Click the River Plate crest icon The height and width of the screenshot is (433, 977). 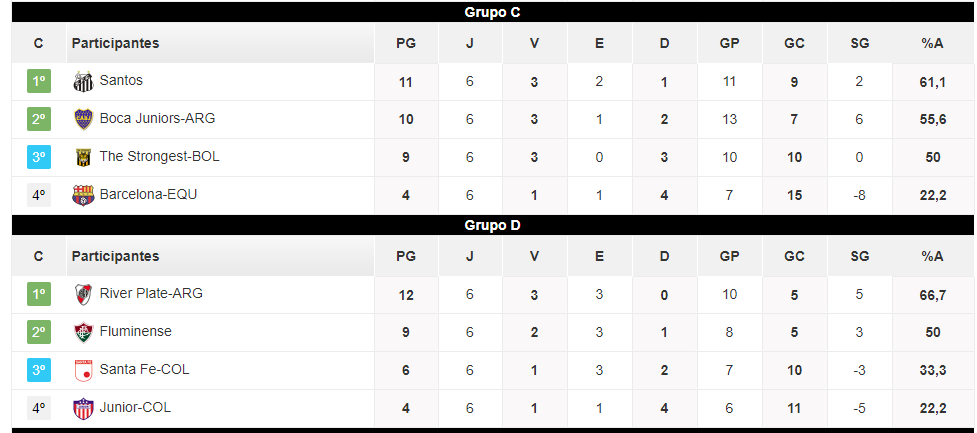click(x=83, y=294)
